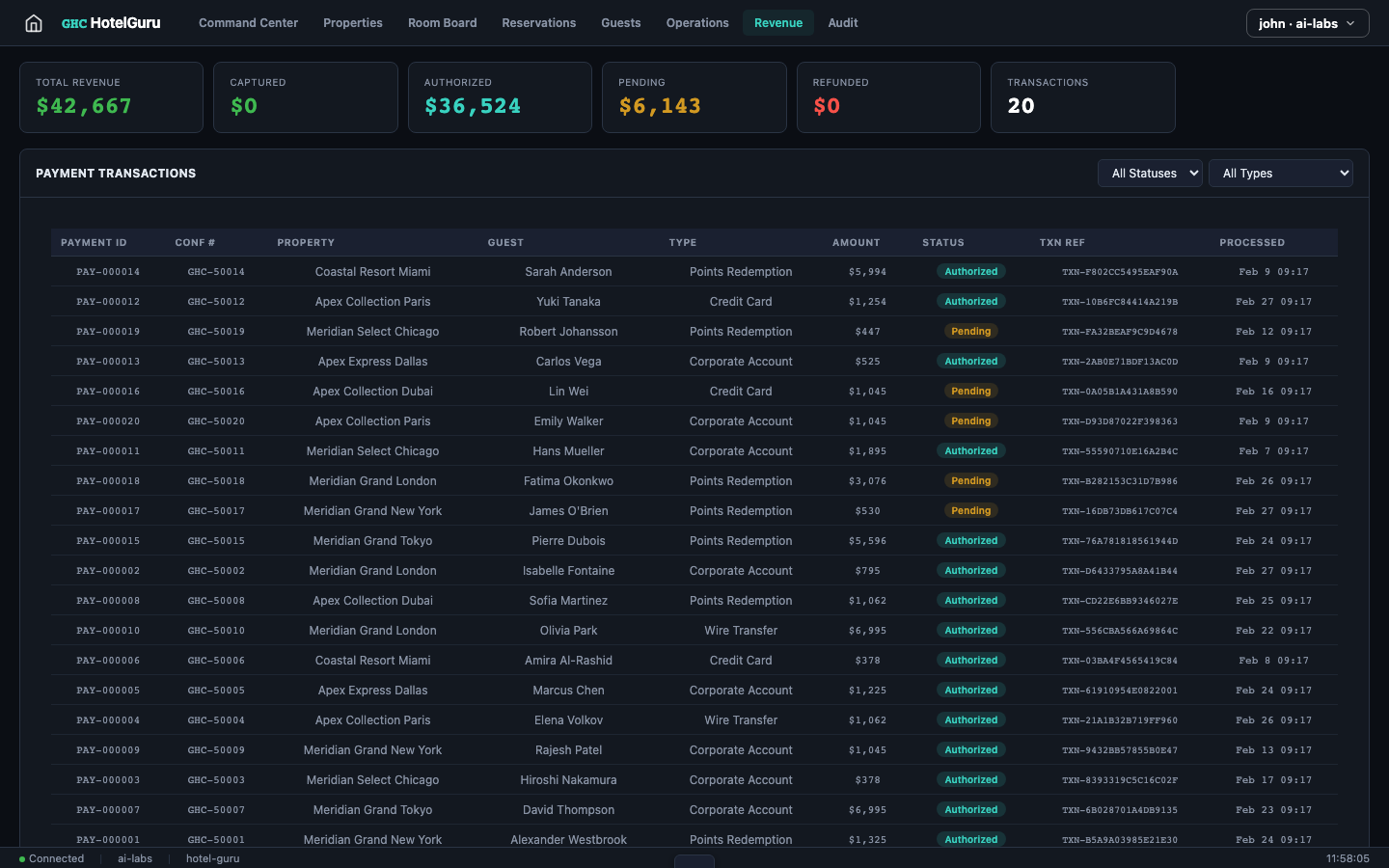Open the Reservations page
The image size is (1389, 868).
tap(539, 22)
